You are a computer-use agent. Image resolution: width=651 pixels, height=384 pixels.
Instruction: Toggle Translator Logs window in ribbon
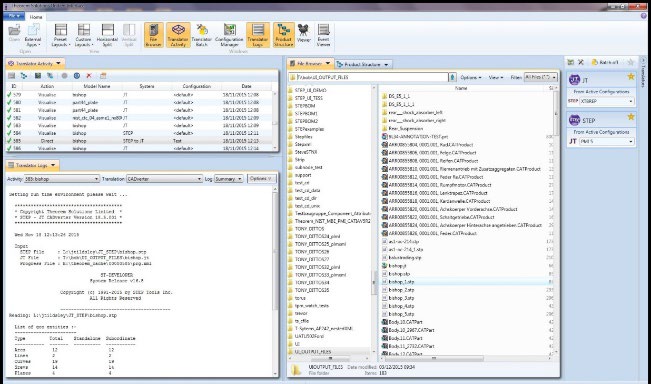coord(258,35)
